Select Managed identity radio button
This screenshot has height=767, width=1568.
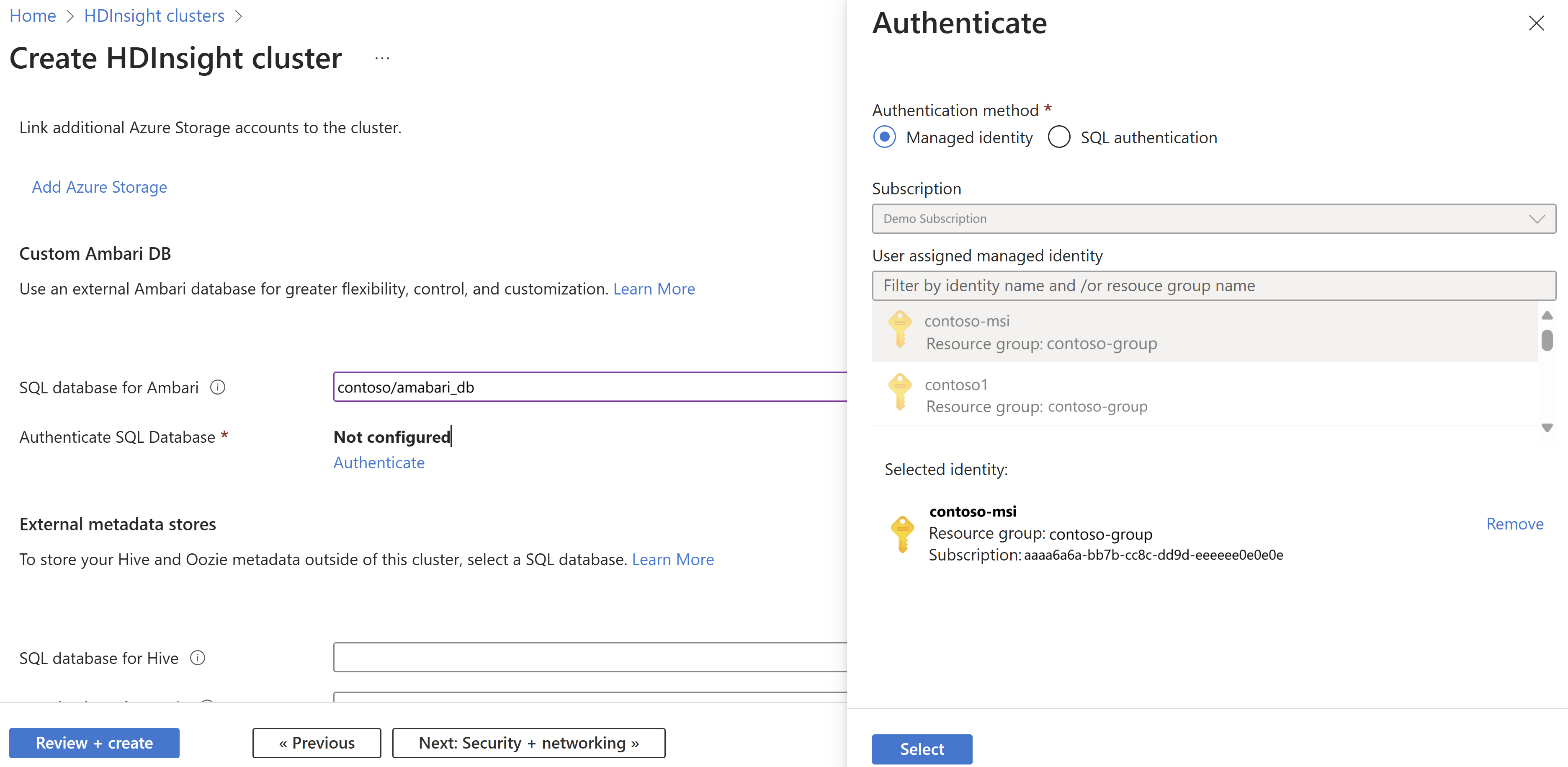884,137
